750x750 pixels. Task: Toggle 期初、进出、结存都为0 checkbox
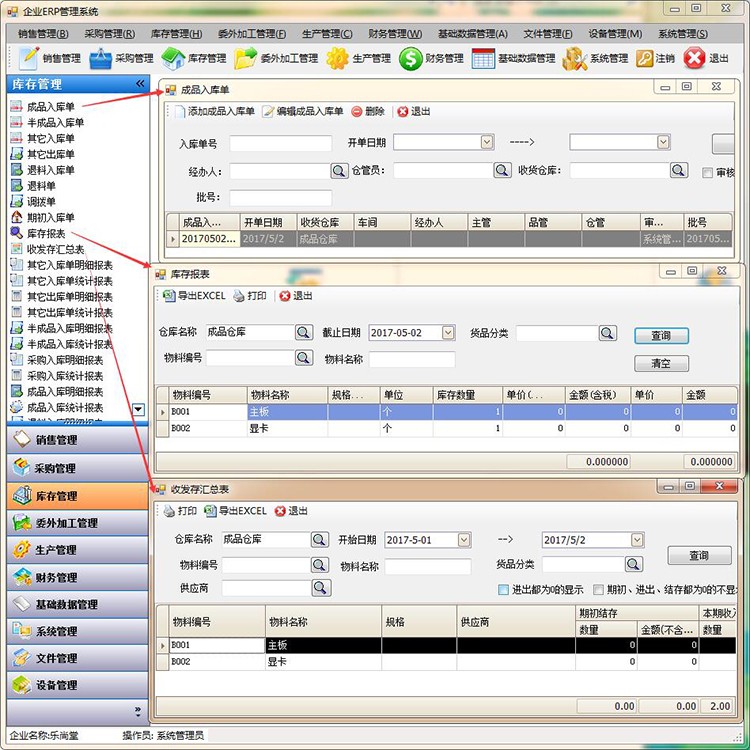(598, 590)
